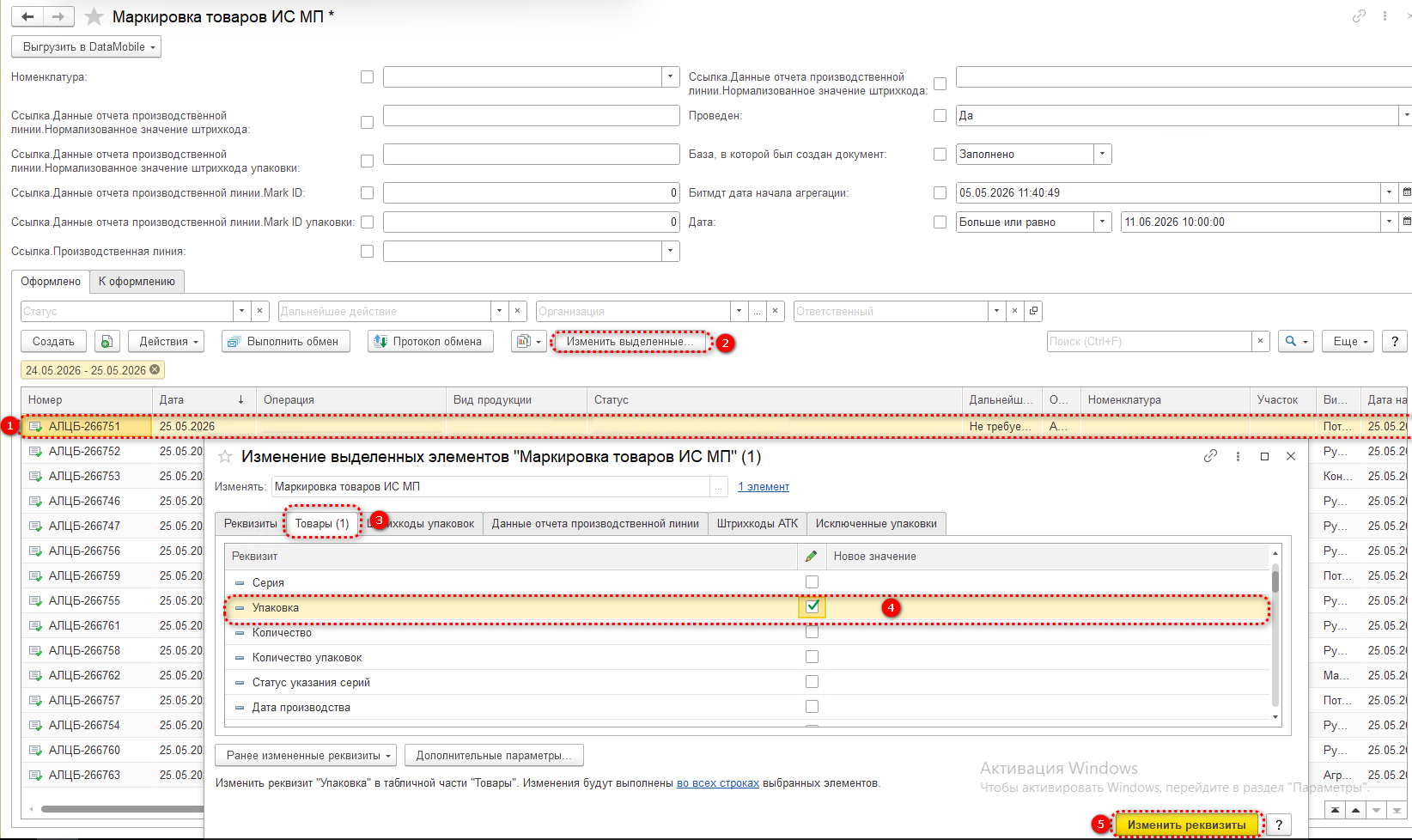Open calendar for the Дата 11.06.2026 field
The width and height of the screenshot is (1412, 840).
(x=1406, y=222)
